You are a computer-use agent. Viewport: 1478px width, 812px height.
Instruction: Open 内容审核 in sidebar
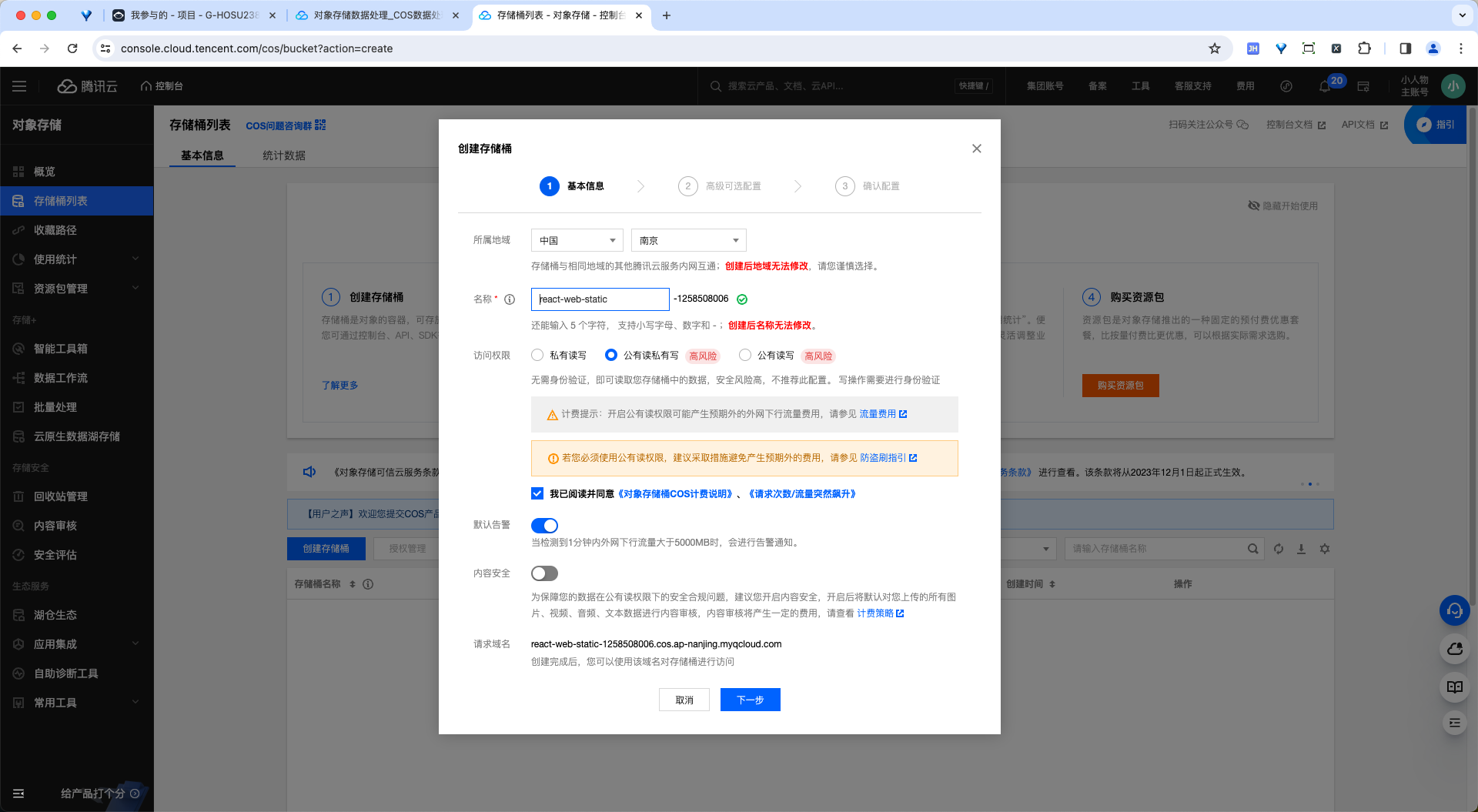pyautogui.click(x=77, y=526)
